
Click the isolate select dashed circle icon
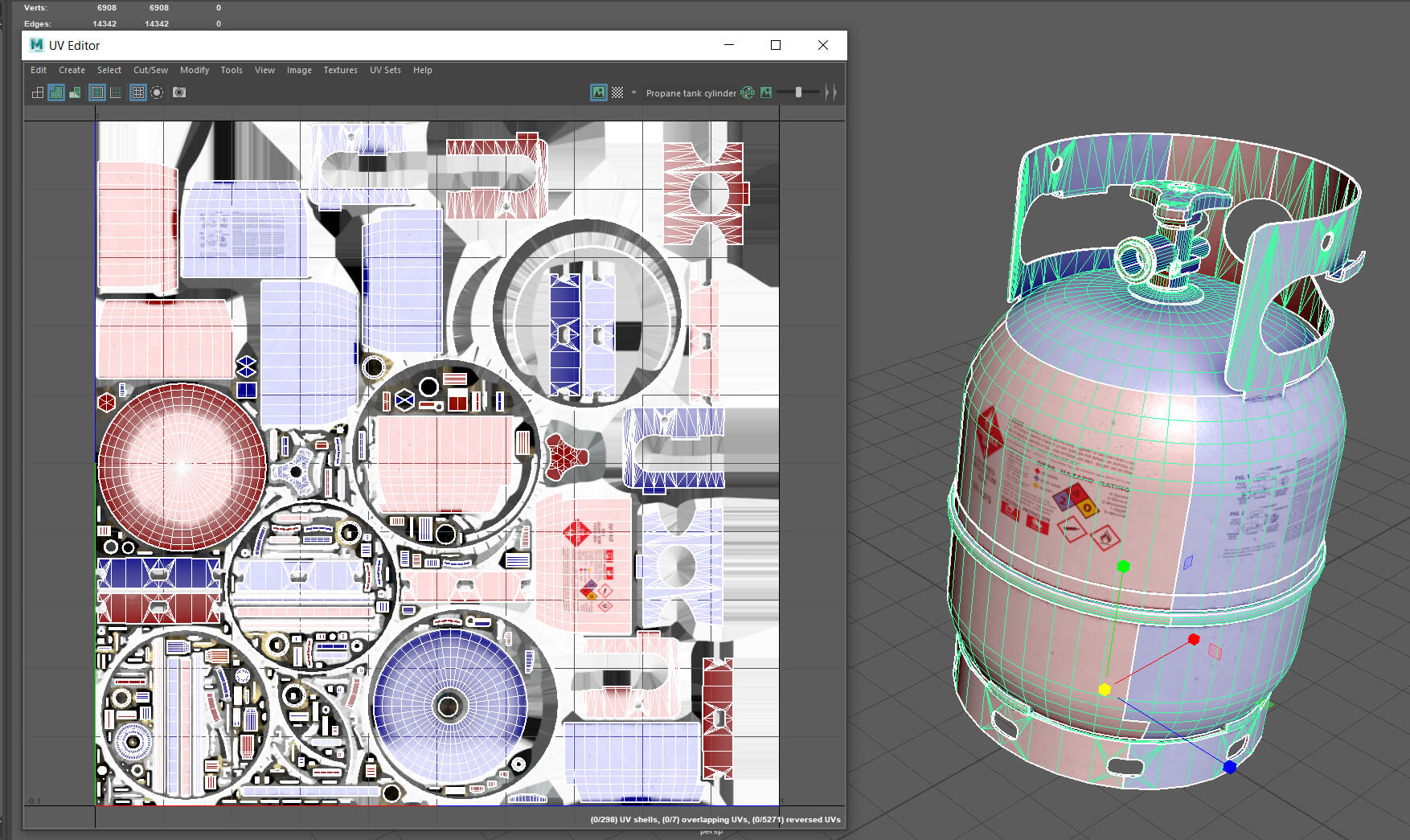[158, 92]
